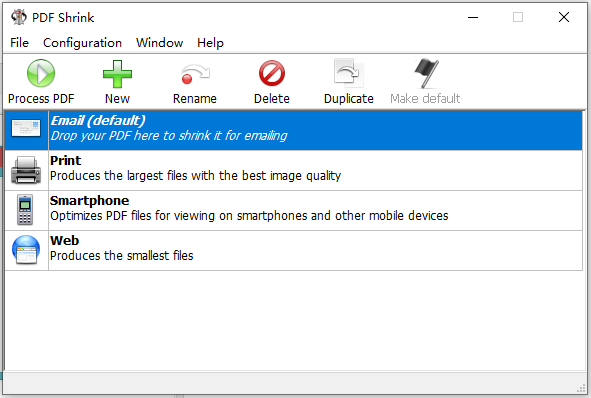This screenshot has height=398, width=591.
Task: Select the "Print" configuration title
Action: click(x=66, y=161)
